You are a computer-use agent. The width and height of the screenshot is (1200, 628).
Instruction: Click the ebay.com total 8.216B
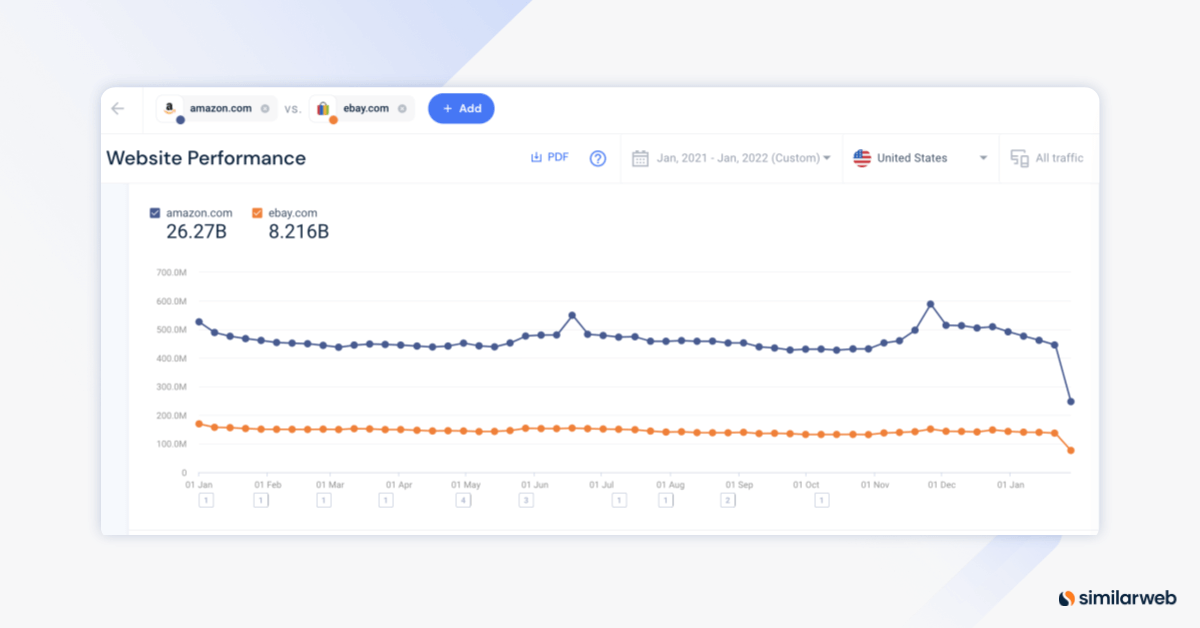pos(298,232)
